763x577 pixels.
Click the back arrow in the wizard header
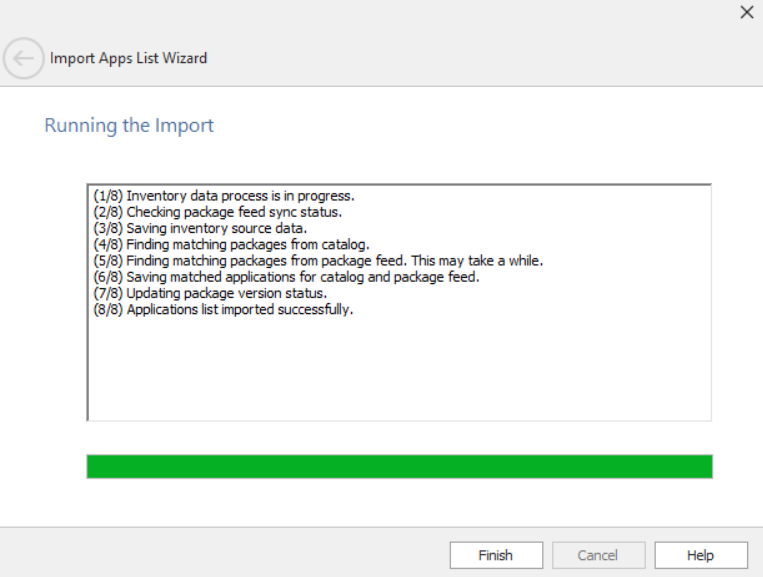pos(24,58)
